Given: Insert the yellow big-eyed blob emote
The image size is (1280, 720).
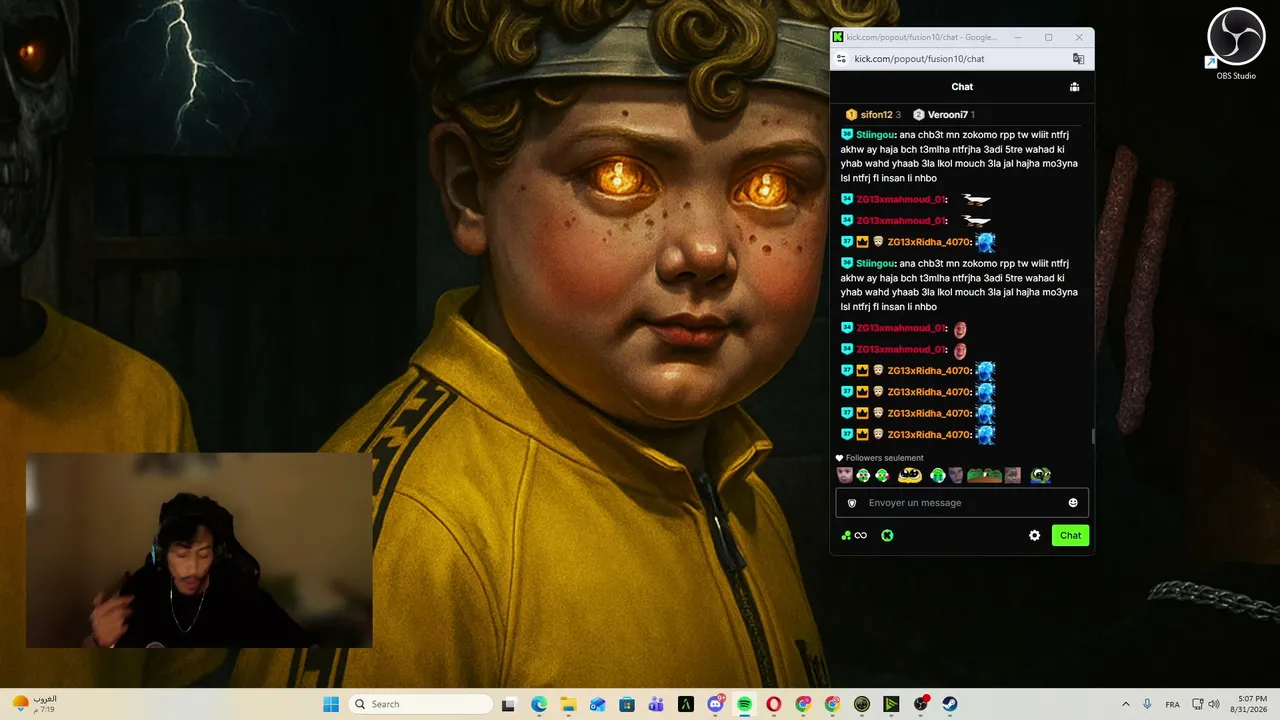Looking at the screenshot, I should coord(910,475).
